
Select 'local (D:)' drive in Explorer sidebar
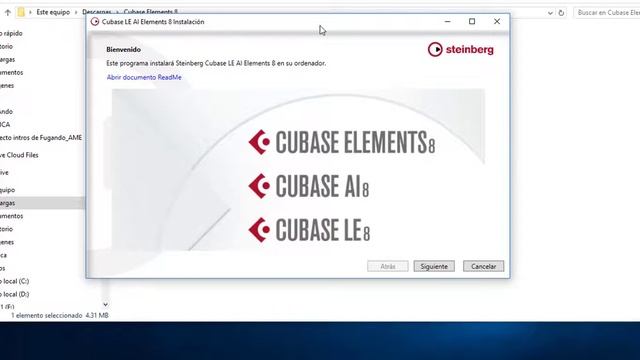15,294
